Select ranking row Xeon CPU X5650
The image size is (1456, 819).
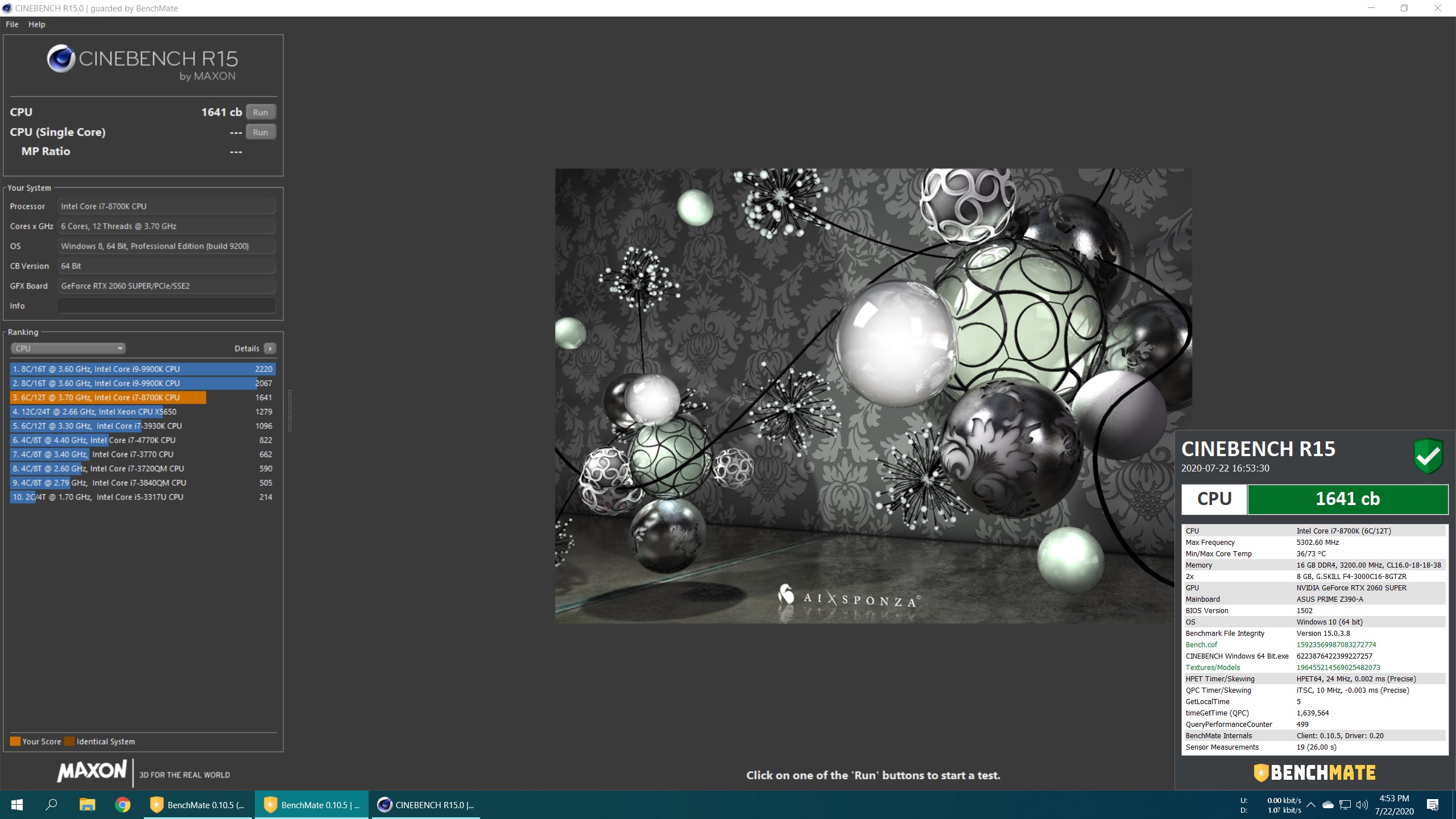(x=143, y=412)
